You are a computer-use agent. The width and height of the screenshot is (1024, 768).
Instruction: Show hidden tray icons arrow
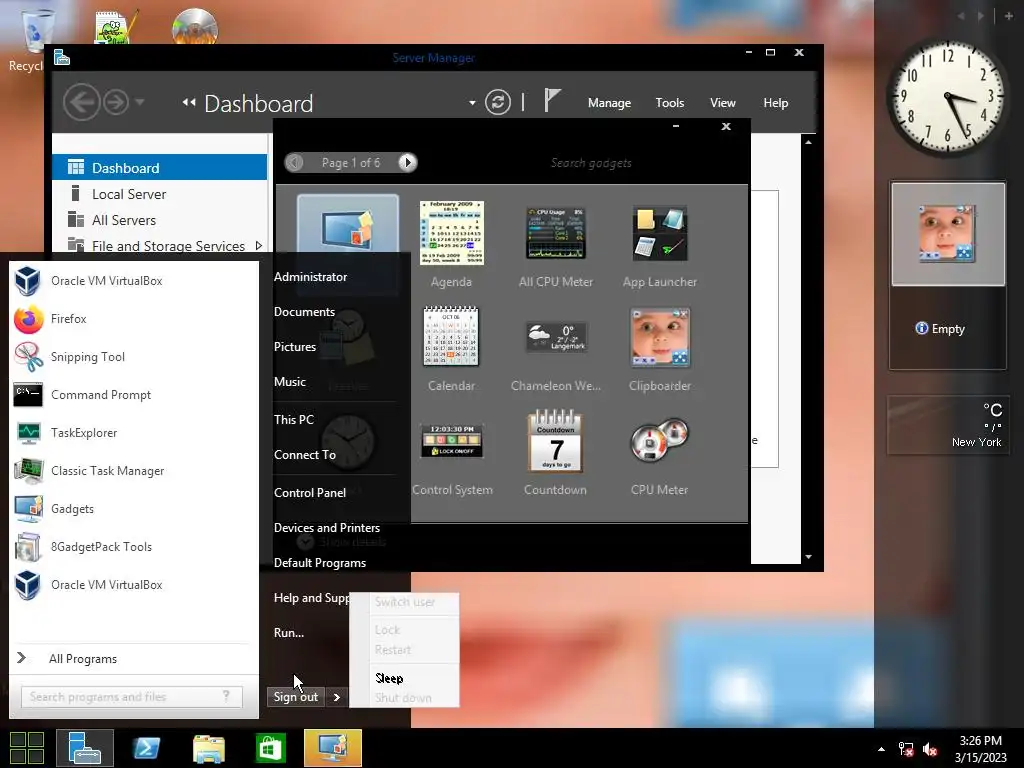pyautogui.click(x=882, y=749)
